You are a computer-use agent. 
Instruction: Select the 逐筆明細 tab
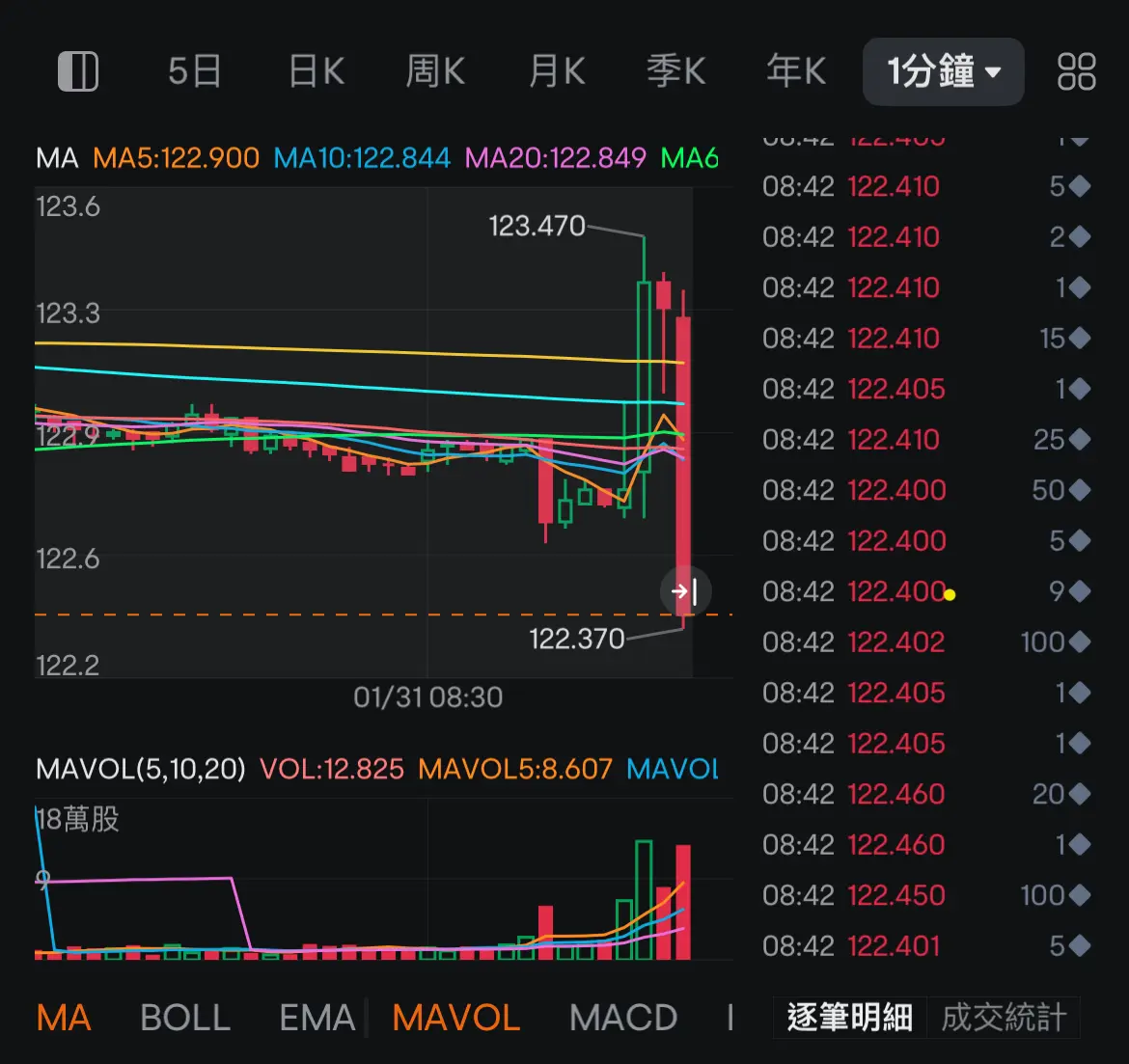(x=848, y=1017)
